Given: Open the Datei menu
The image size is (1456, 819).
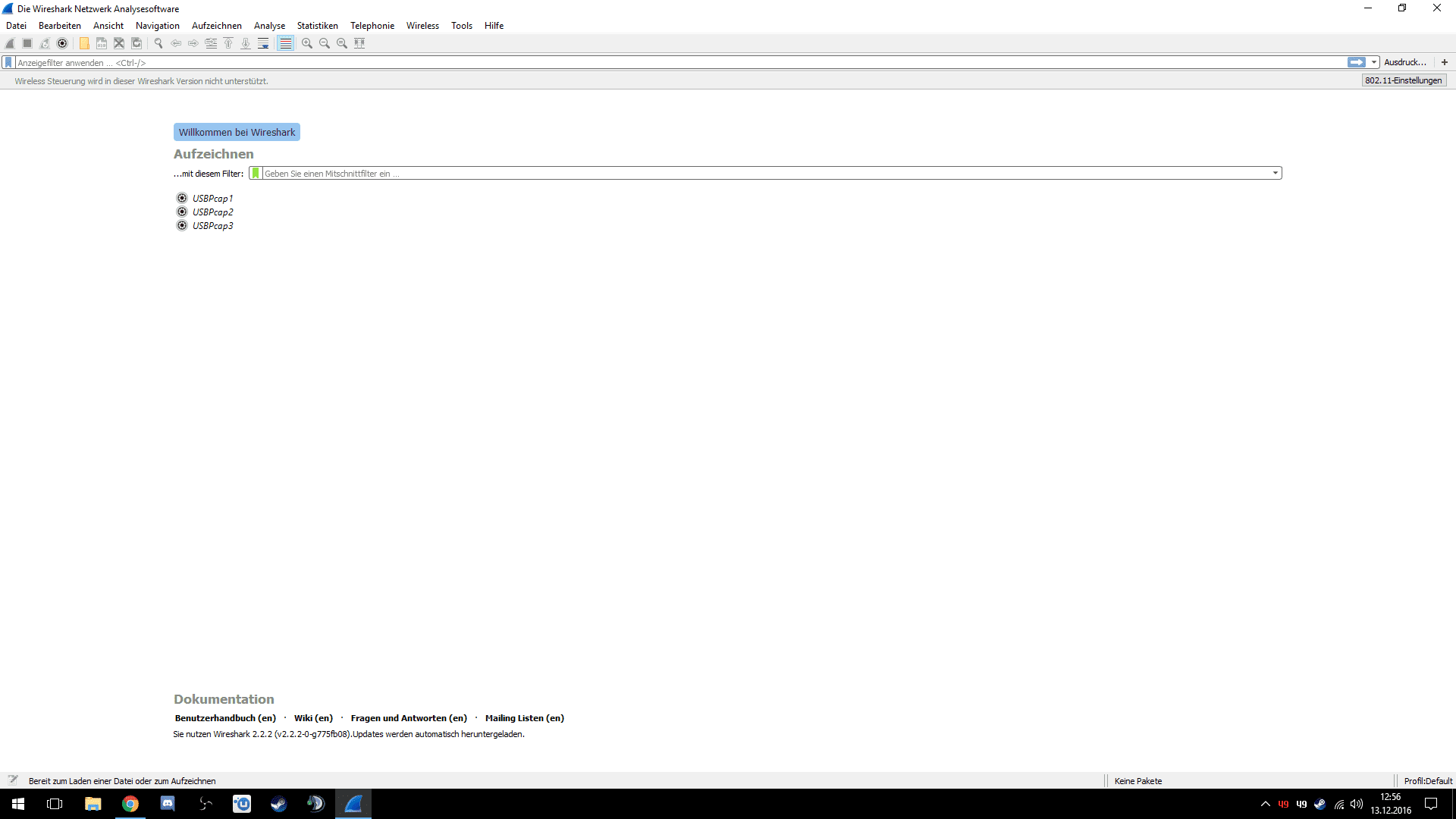Looking at the screenshot, I should pos(16,26).
